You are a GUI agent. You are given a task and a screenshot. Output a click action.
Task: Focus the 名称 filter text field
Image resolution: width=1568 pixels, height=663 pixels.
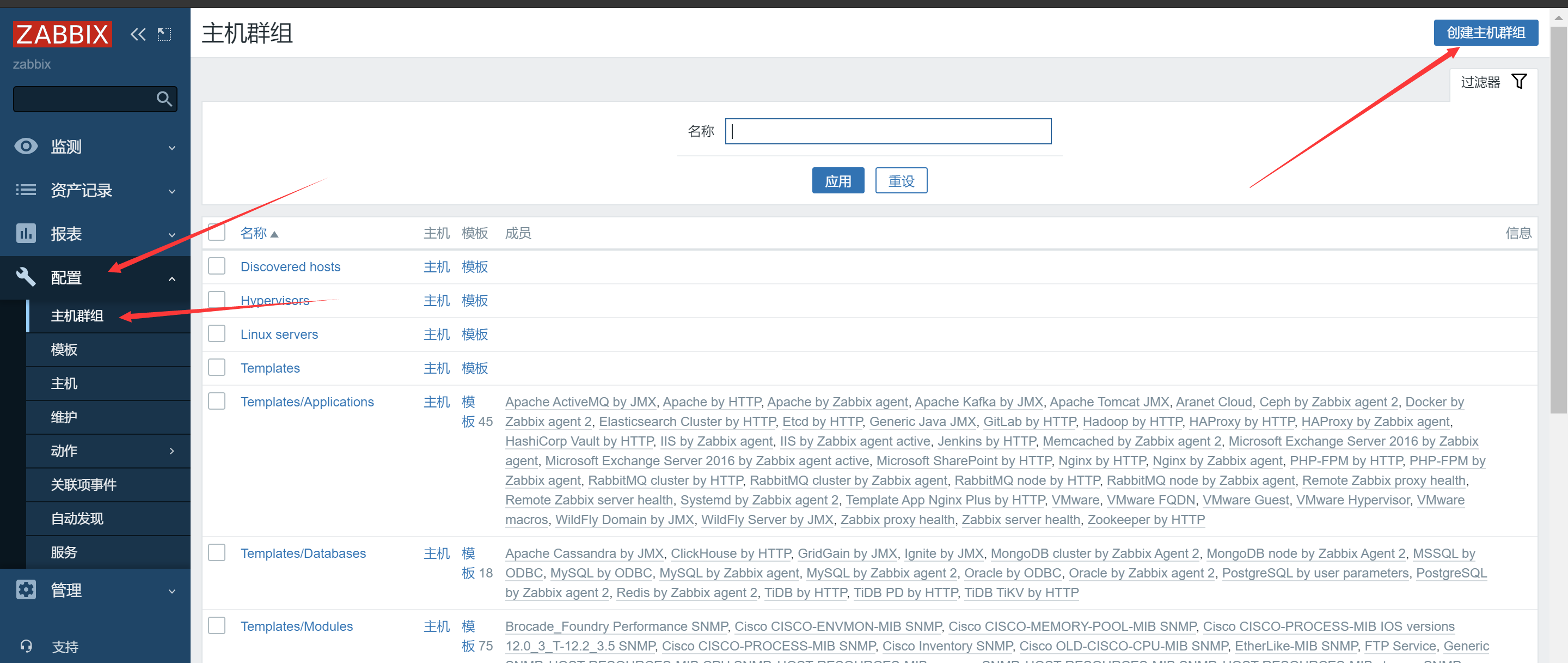(887, 131)
